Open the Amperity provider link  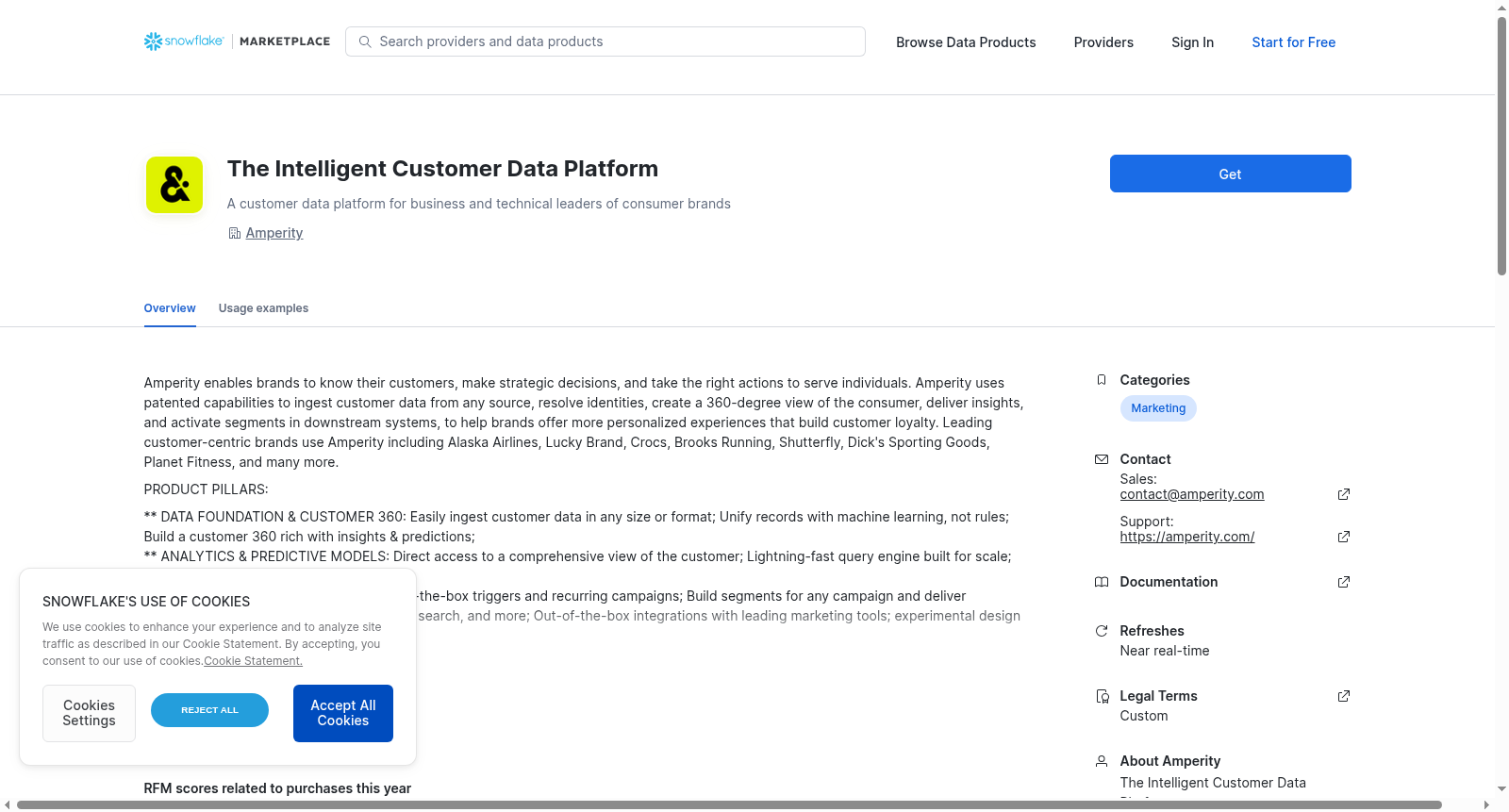(x=274, y=233)
